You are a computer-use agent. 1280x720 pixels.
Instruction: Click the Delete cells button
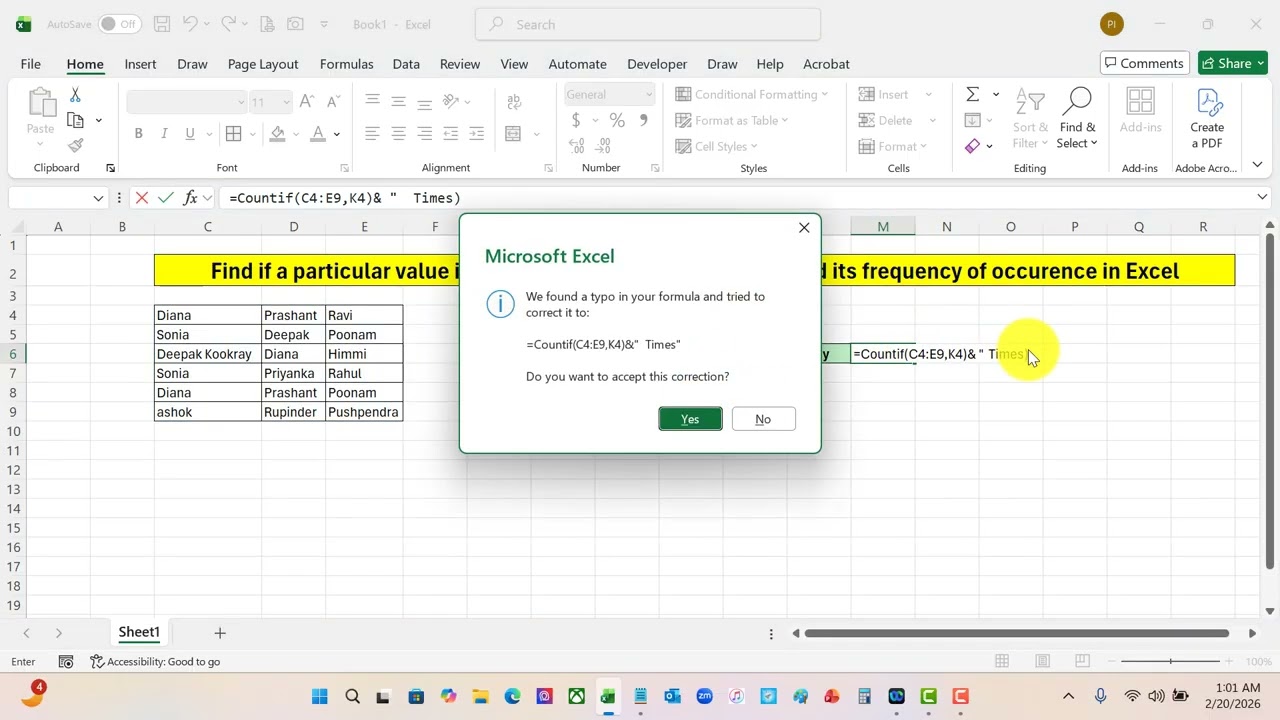click(885, 120)
